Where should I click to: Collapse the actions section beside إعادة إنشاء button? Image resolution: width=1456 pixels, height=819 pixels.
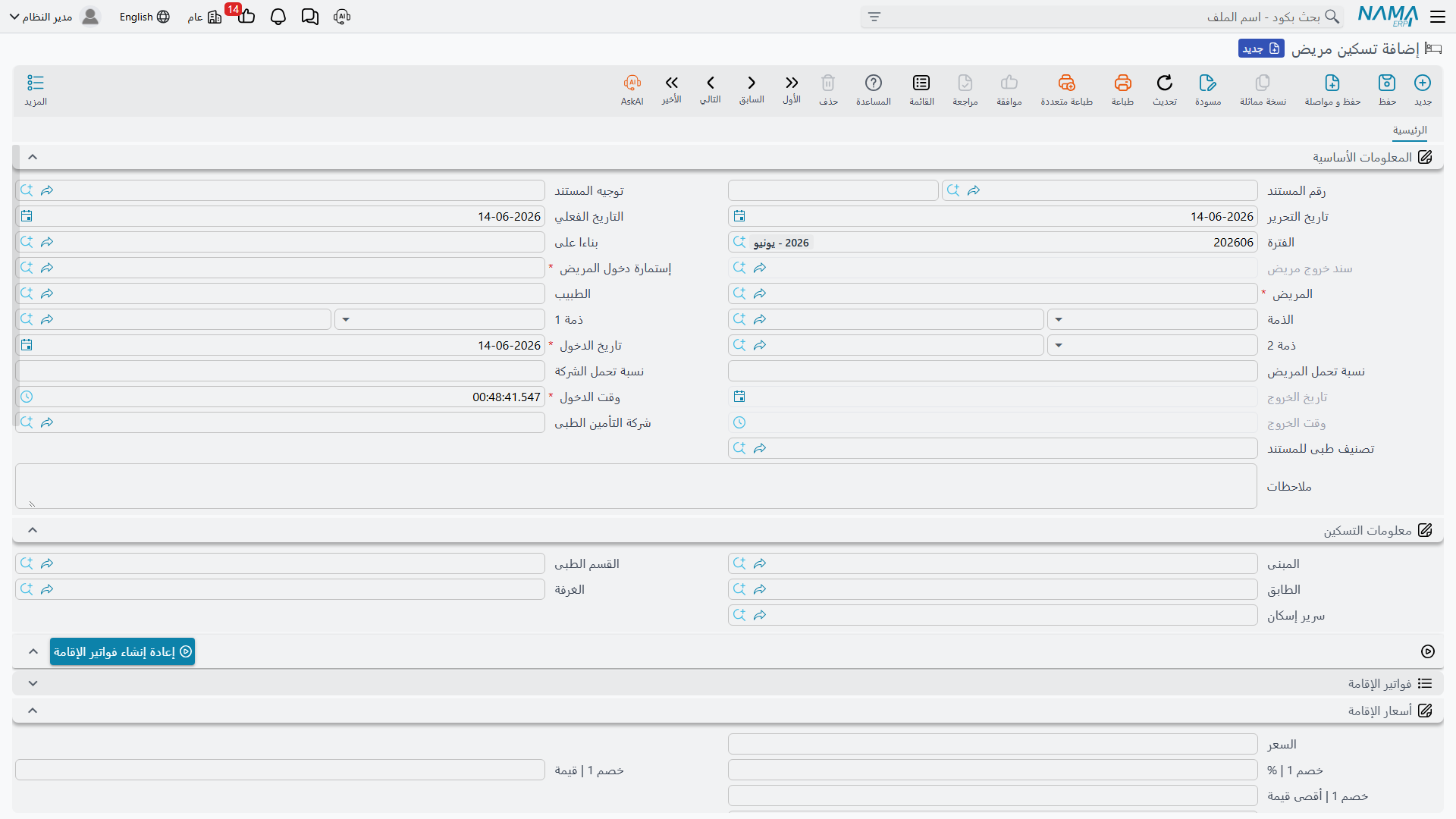33,651
